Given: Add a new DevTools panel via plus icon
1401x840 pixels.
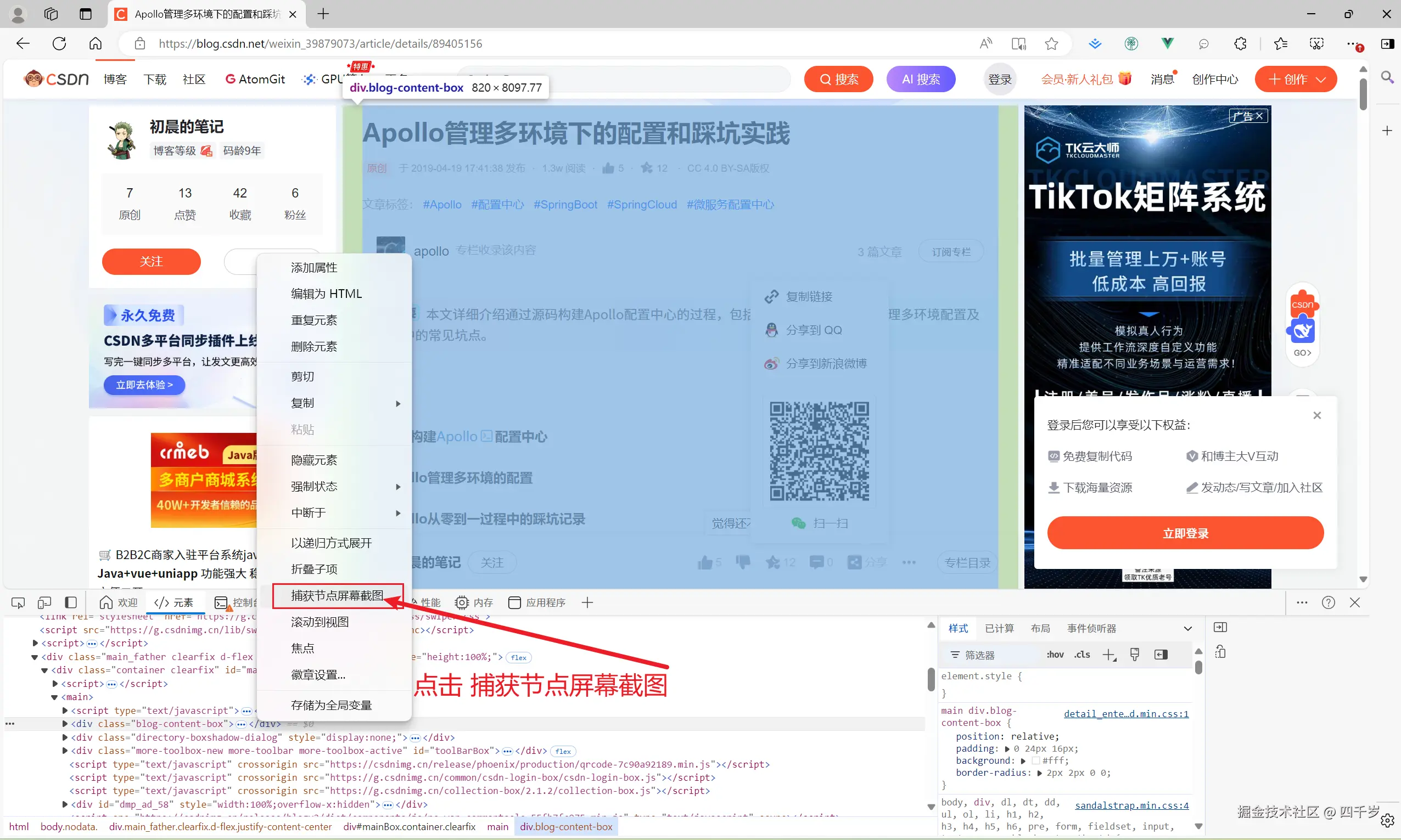Looking at the screenshot, I should (x=587, y=602).
